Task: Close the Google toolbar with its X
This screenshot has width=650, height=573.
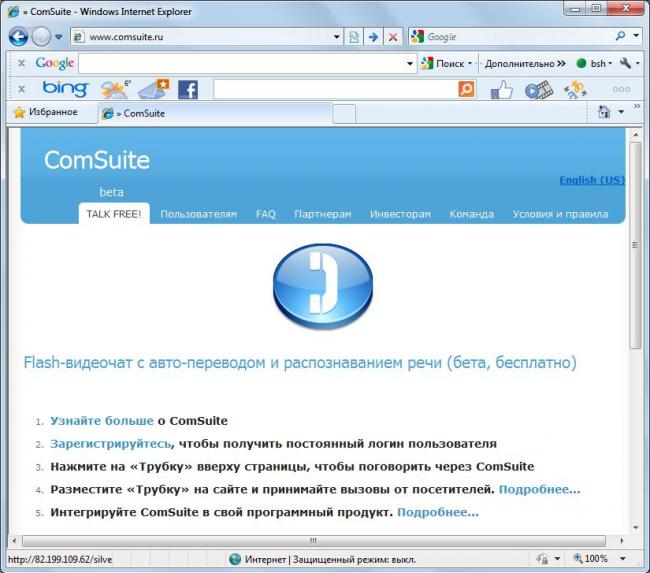Action: tap(22, 63)
